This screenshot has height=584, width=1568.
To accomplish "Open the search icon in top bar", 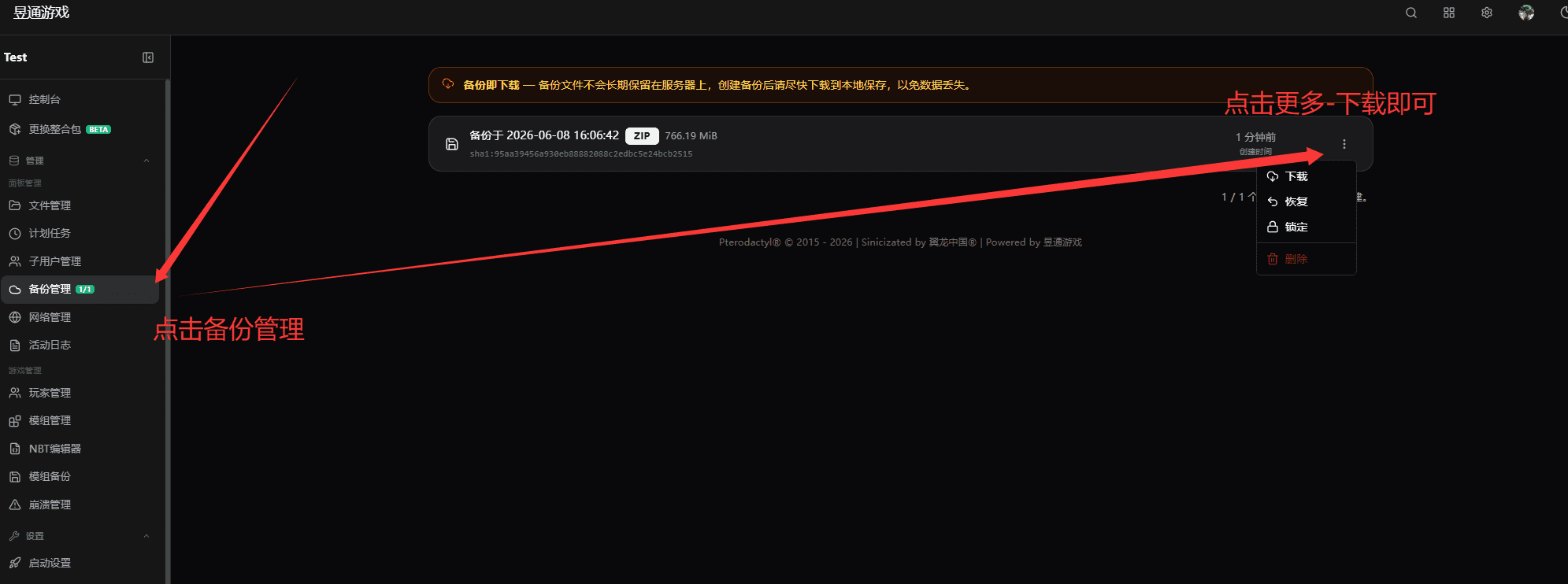I will point(1411,13).
